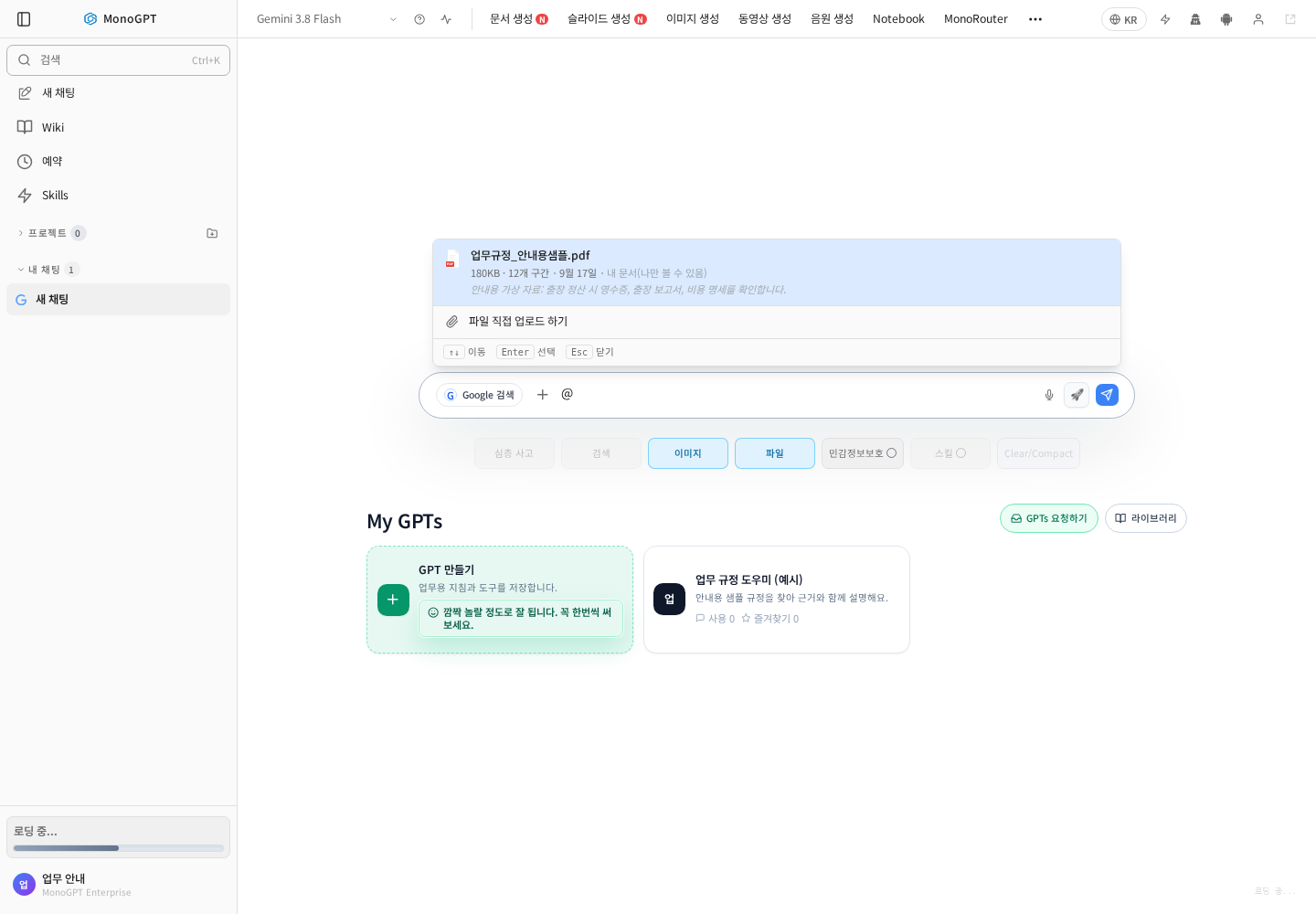
Task: Choose 파일 직접 업로드 하기 option
Action: pyautogui.click(x=777, y=322)
